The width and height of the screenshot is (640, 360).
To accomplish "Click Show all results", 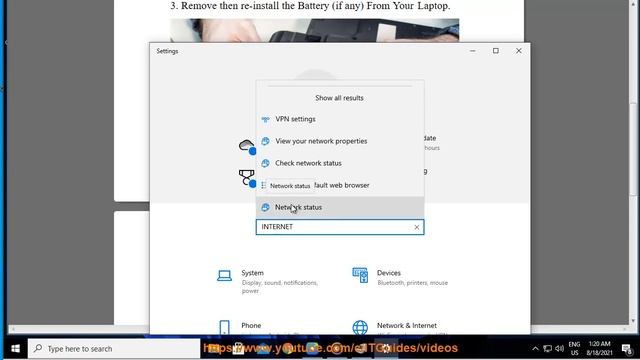I will pos(339,98).
